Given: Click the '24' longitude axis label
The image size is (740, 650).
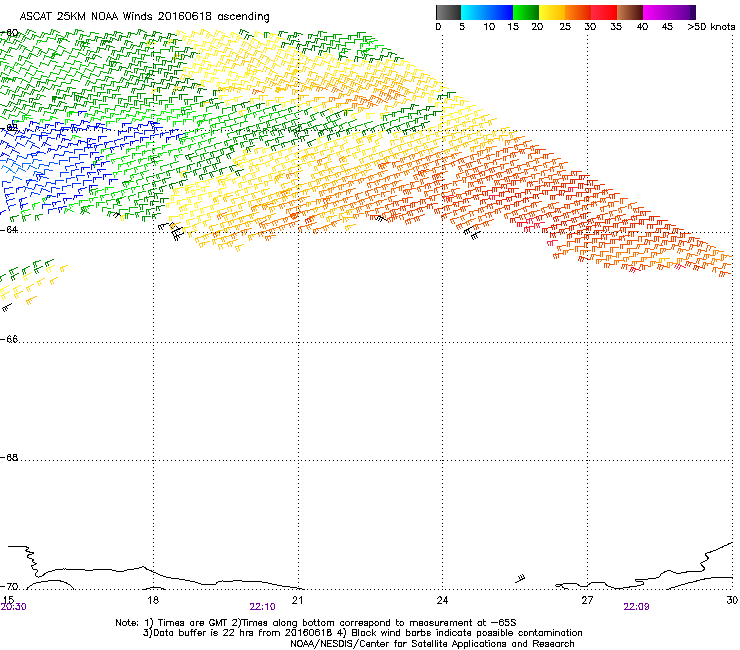Looking at the screenshot, I should click(x=442, y=600).
